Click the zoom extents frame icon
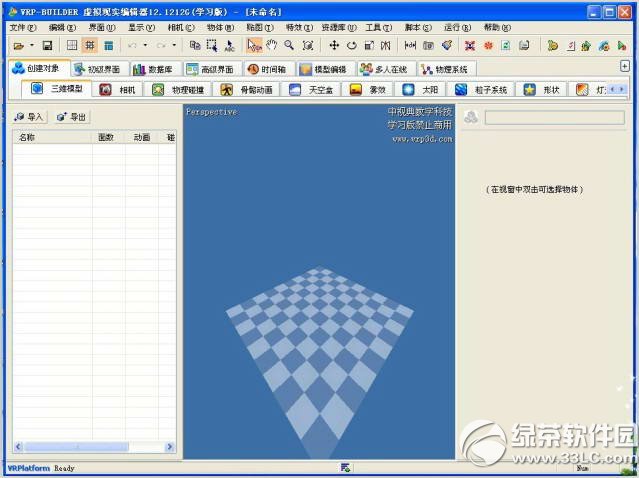Image resolution: width=639 pixels, height=478 pixels. click(x=308, y=46)
